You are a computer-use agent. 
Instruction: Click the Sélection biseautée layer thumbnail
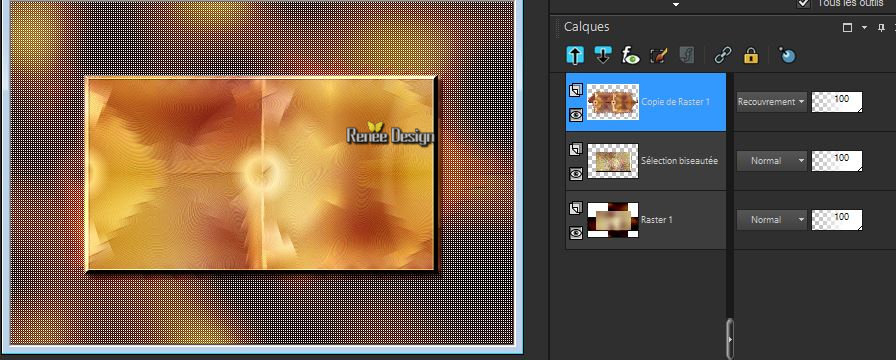(x=613, y=161)
